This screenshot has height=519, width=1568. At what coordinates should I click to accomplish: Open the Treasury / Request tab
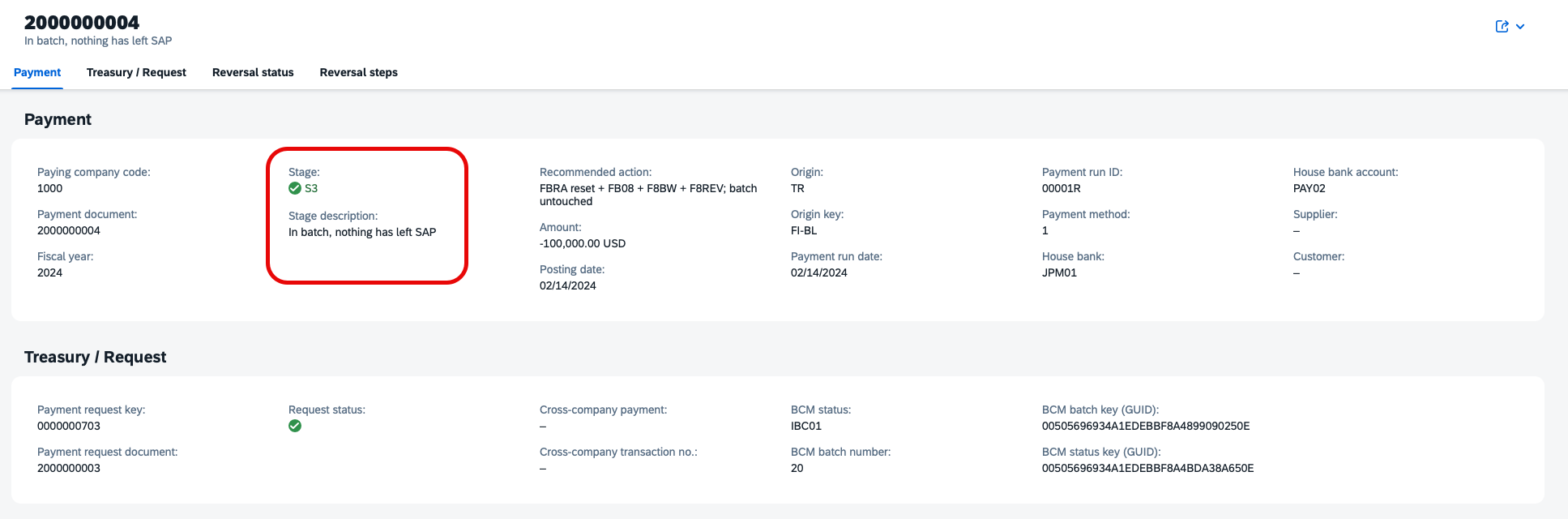point(136,72)
